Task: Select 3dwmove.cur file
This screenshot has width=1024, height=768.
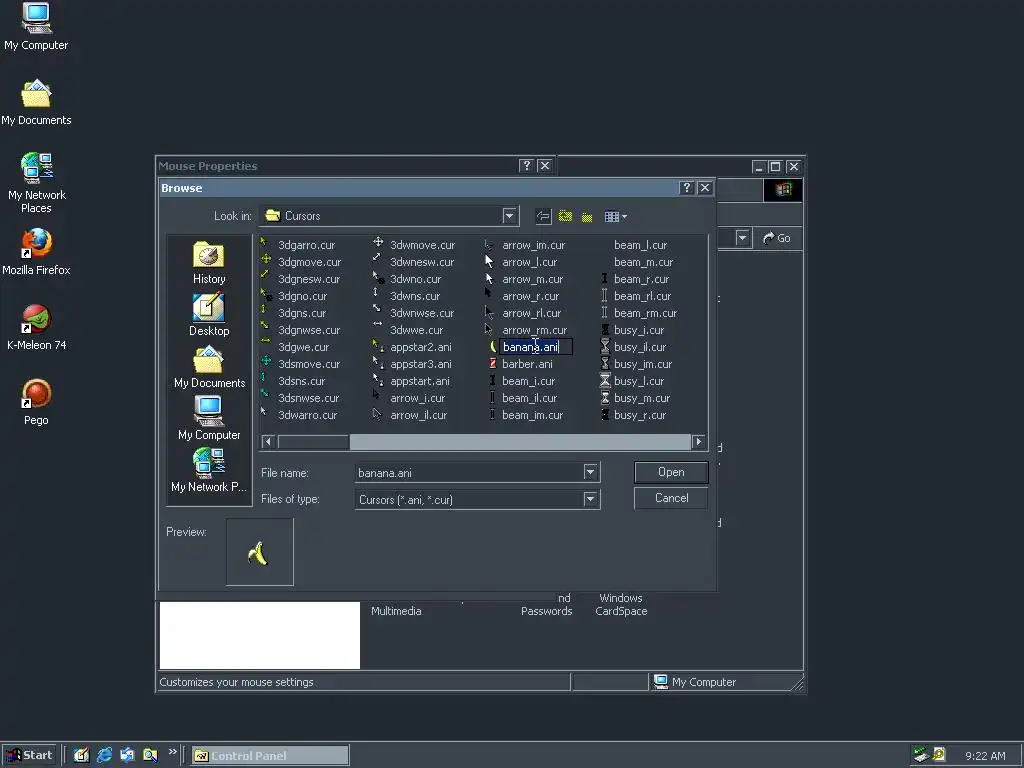Action: [423, 245]
